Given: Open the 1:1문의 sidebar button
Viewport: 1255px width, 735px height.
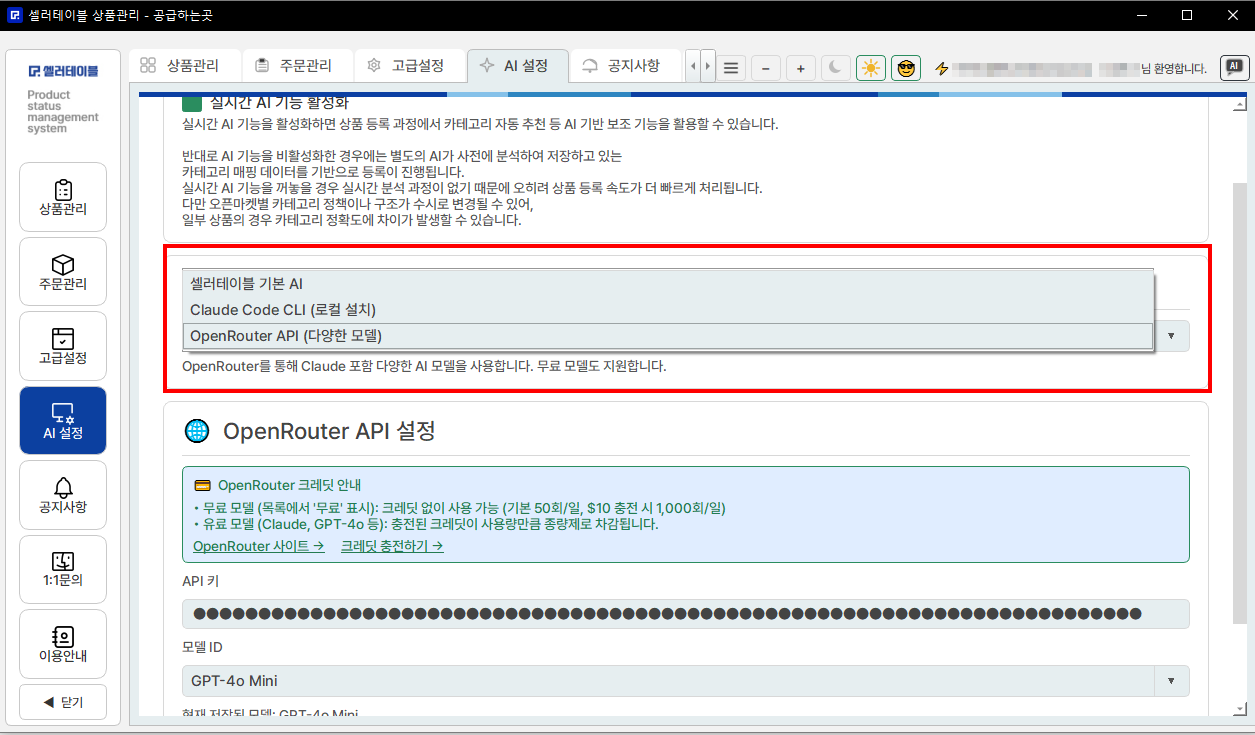Looking at the screenshot, I should click(63, 569).
